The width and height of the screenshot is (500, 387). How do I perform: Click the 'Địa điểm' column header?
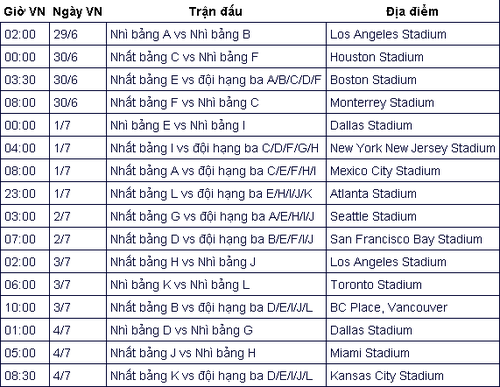(x=412, y=12)
